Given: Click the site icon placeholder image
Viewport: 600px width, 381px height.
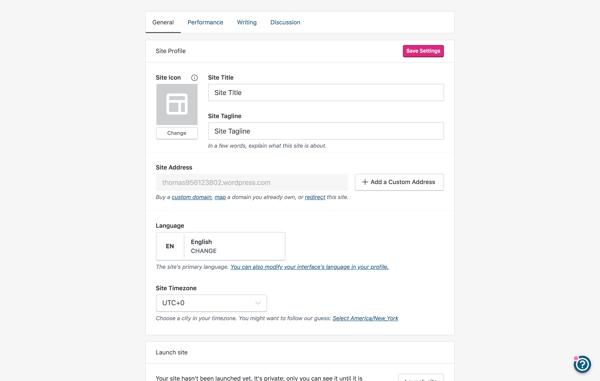Looking at the screenshot, I should coord(177,104).
